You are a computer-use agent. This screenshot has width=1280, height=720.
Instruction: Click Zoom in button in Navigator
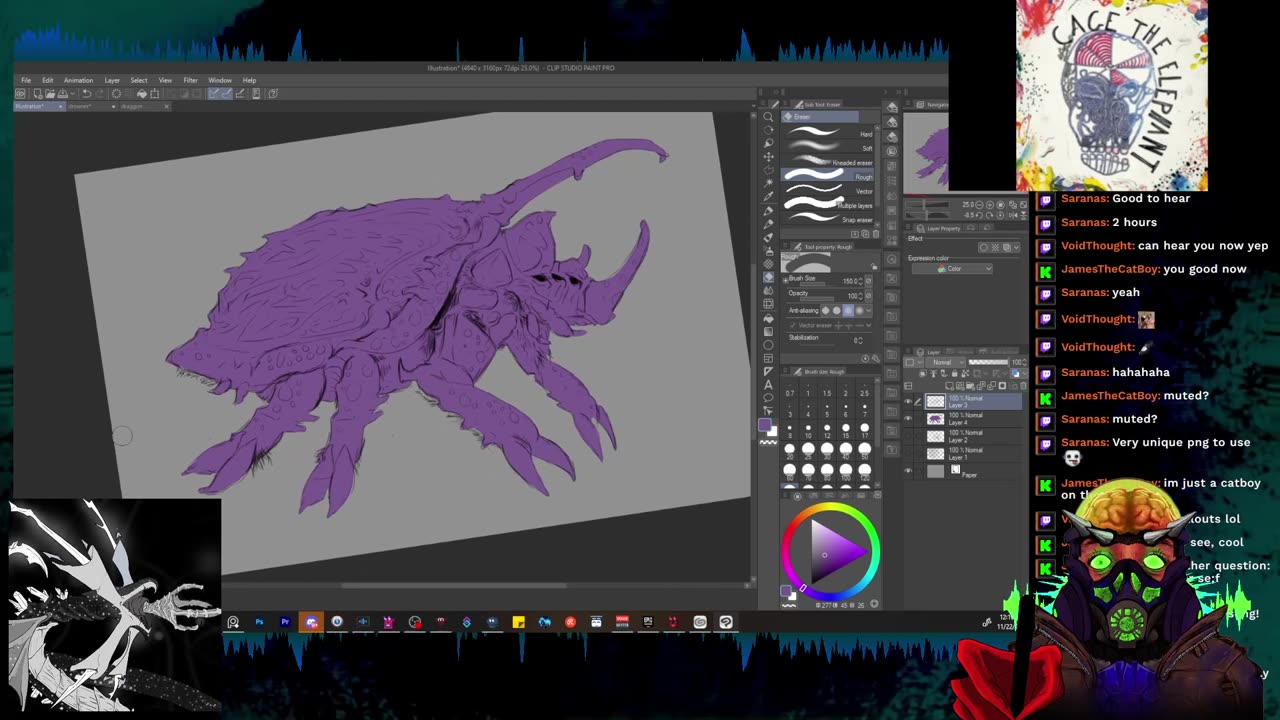[990, 205]
